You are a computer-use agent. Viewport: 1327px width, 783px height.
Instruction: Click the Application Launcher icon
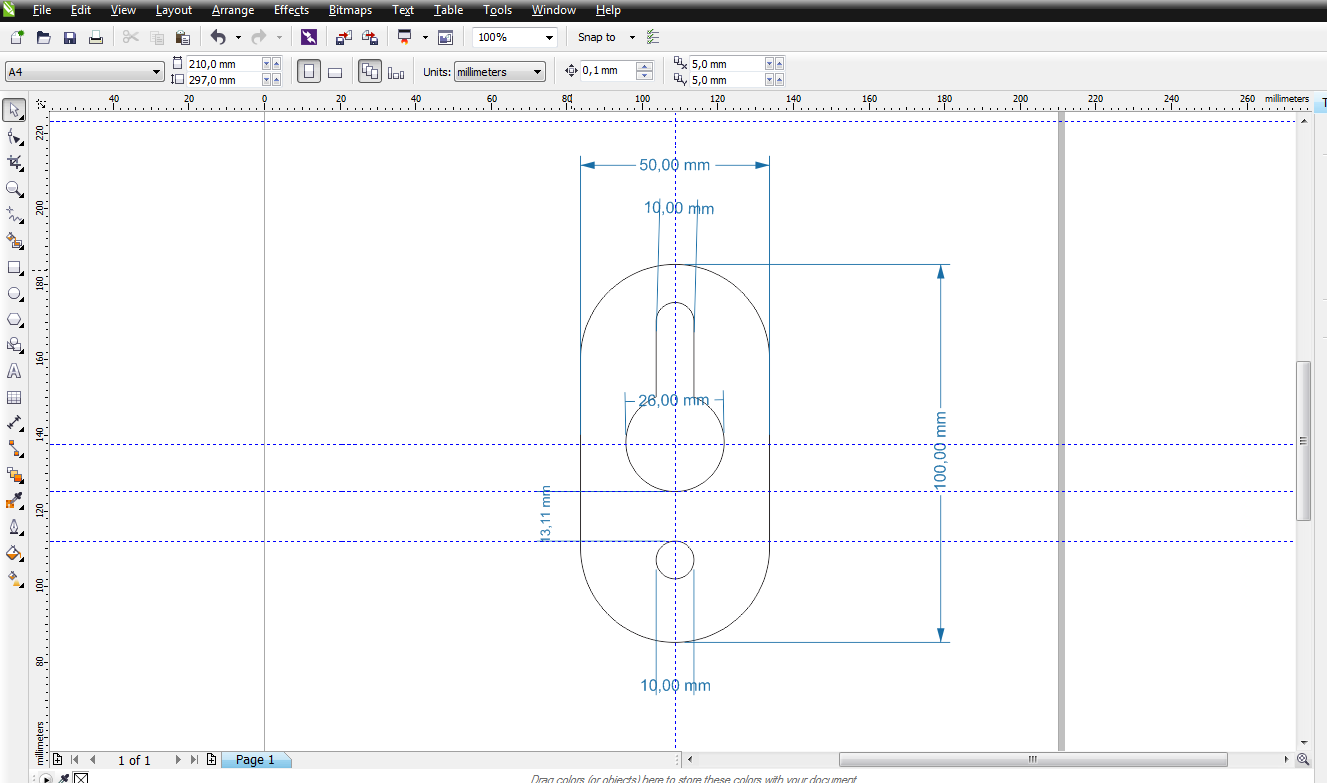[405, 37]
